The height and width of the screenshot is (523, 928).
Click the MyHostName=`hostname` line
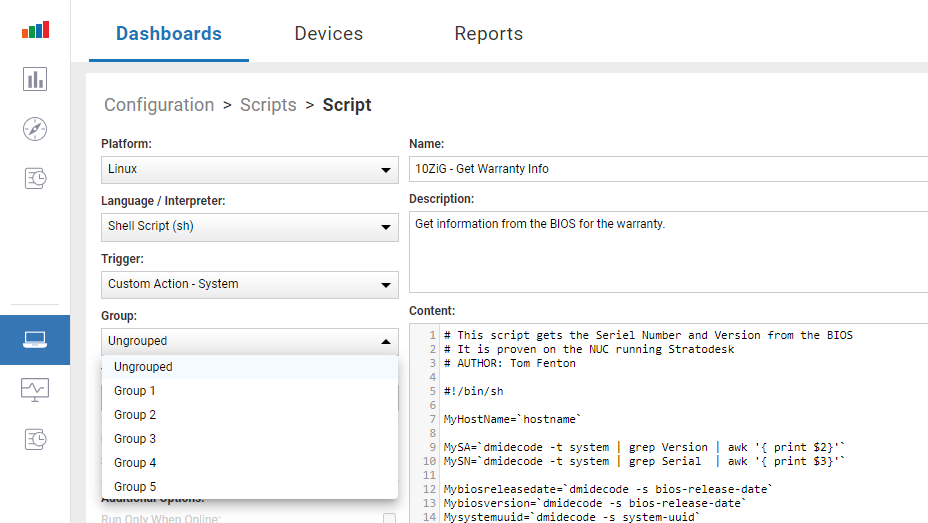[x=513, y=419]
